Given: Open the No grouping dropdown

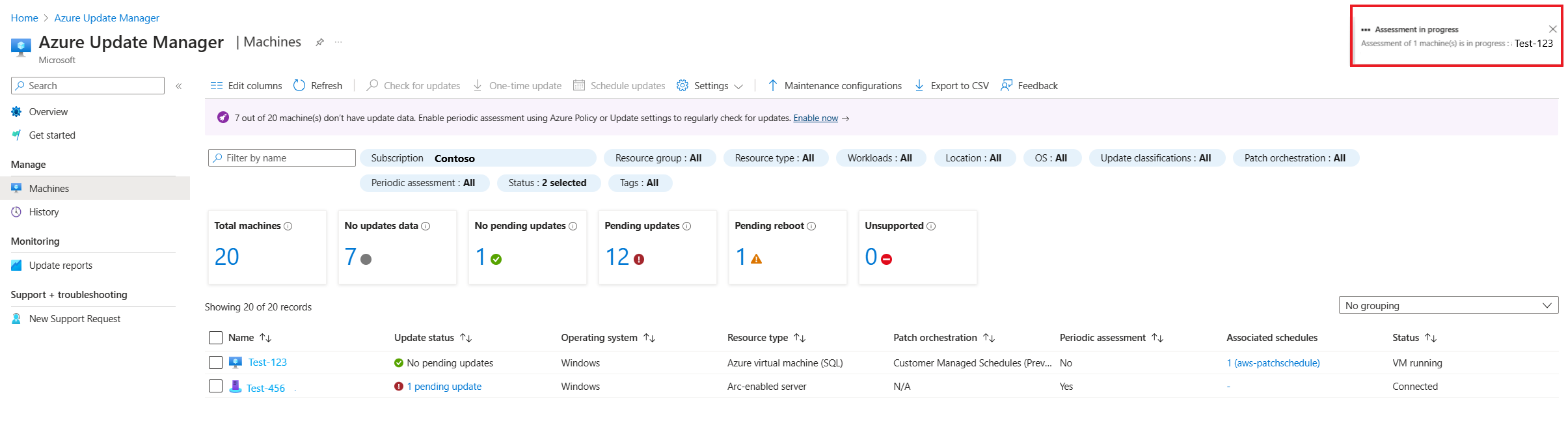Looking at the screenshot, I should coord(1448,305).
